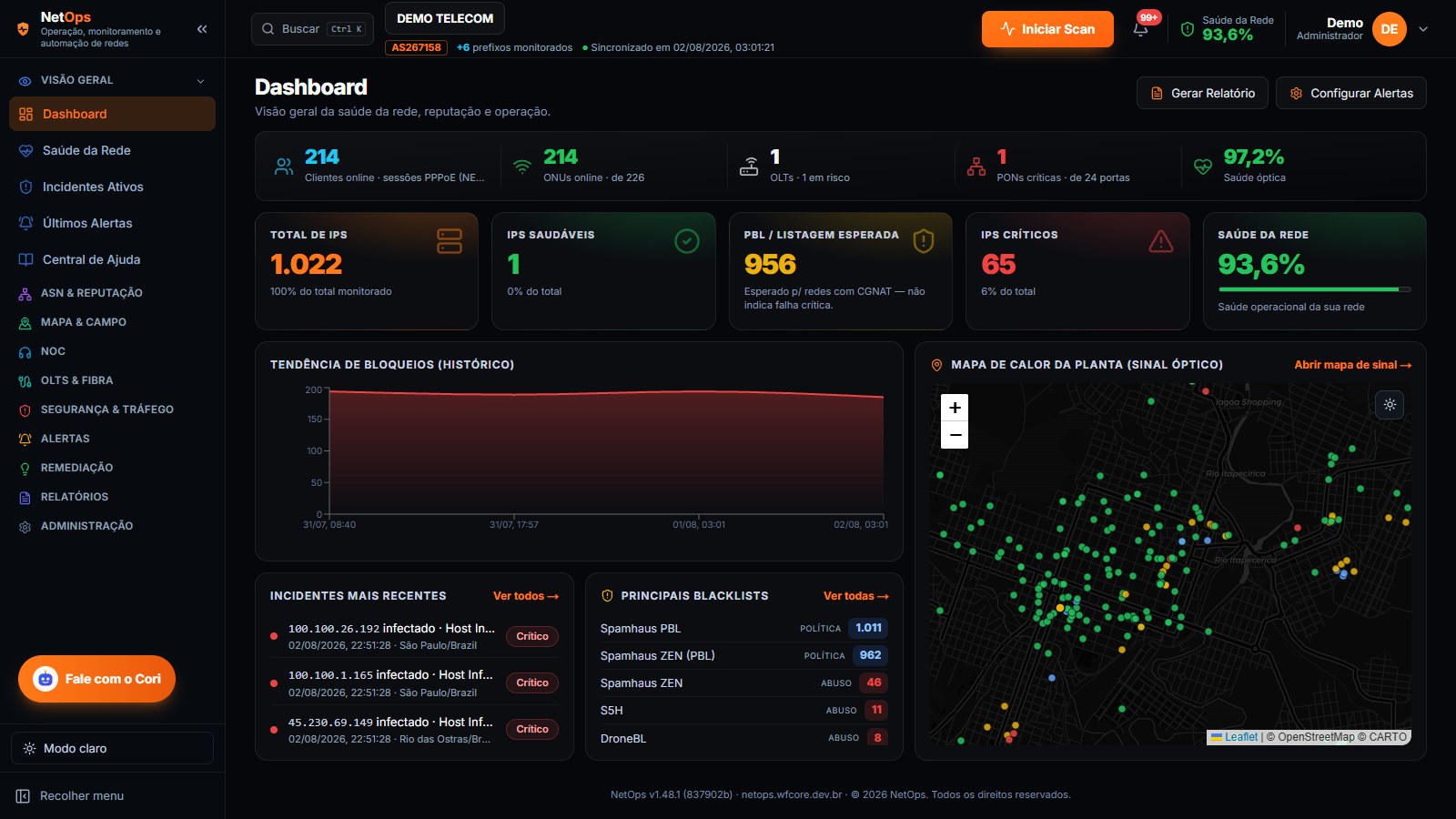Collapse the Visão Geral section chevron

pos(200,81)
